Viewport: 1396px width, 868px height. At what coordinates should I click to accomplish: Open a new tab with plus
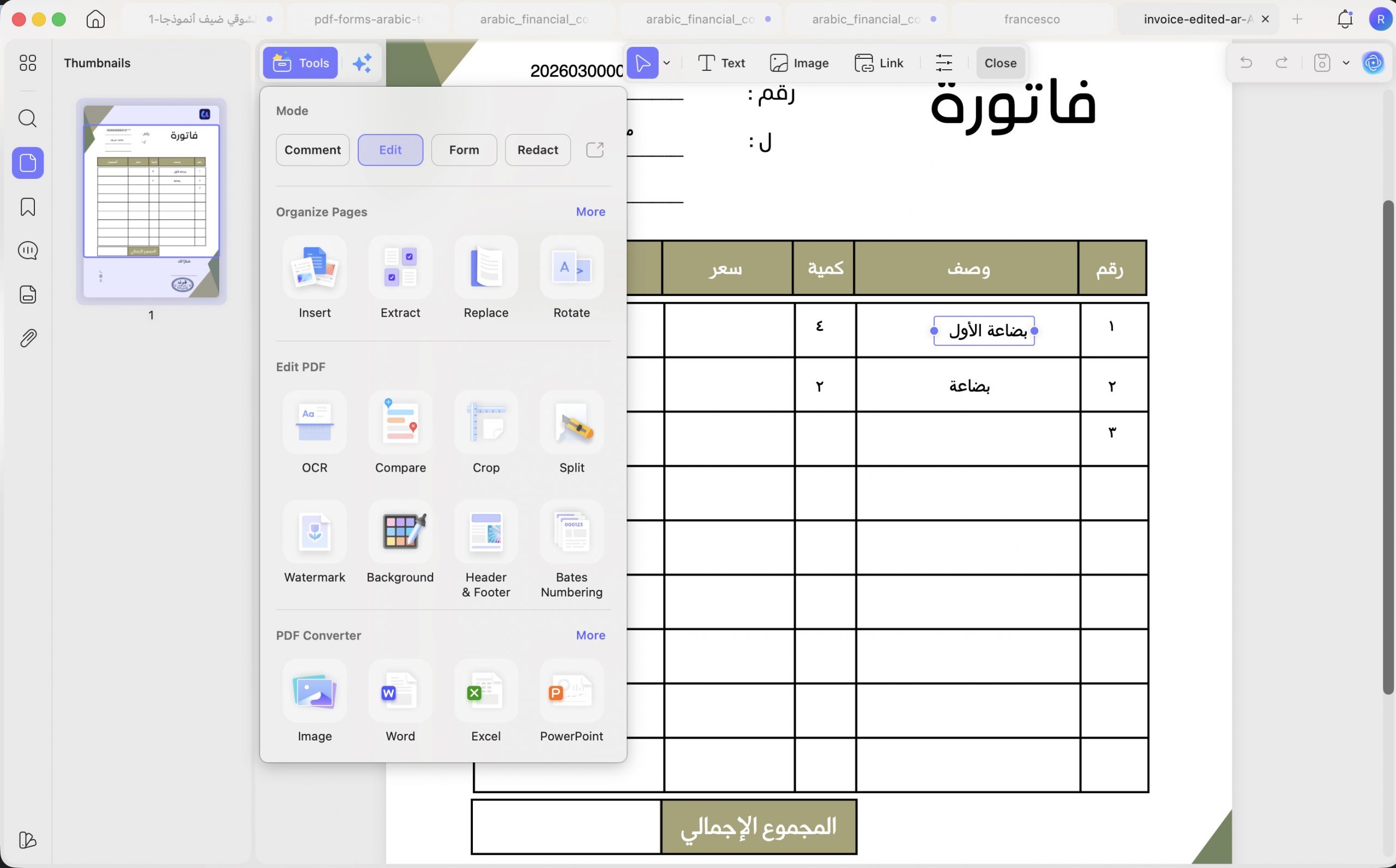(x=1297, y=19)
